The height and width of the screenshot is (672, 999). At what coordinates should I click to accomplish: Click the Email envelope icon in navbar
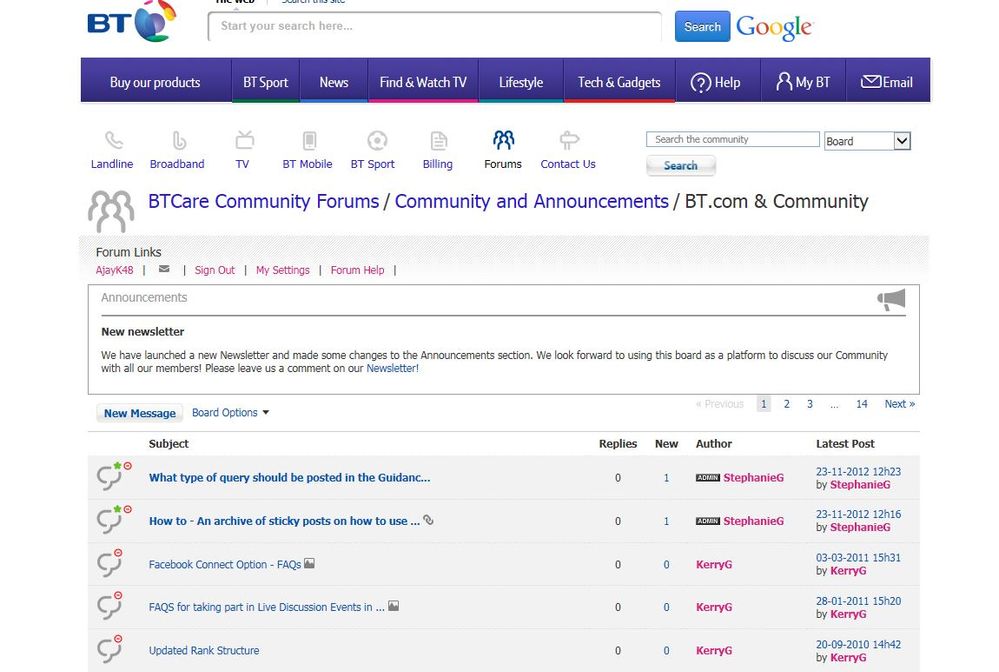click(x=871, y=82)
